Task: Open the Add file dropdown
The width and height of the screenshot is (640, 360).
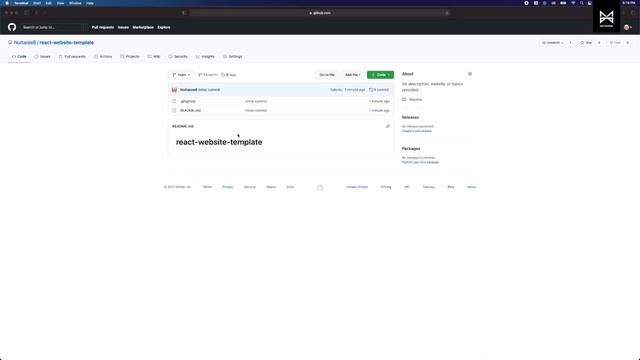Action: [x=352, y=75]
